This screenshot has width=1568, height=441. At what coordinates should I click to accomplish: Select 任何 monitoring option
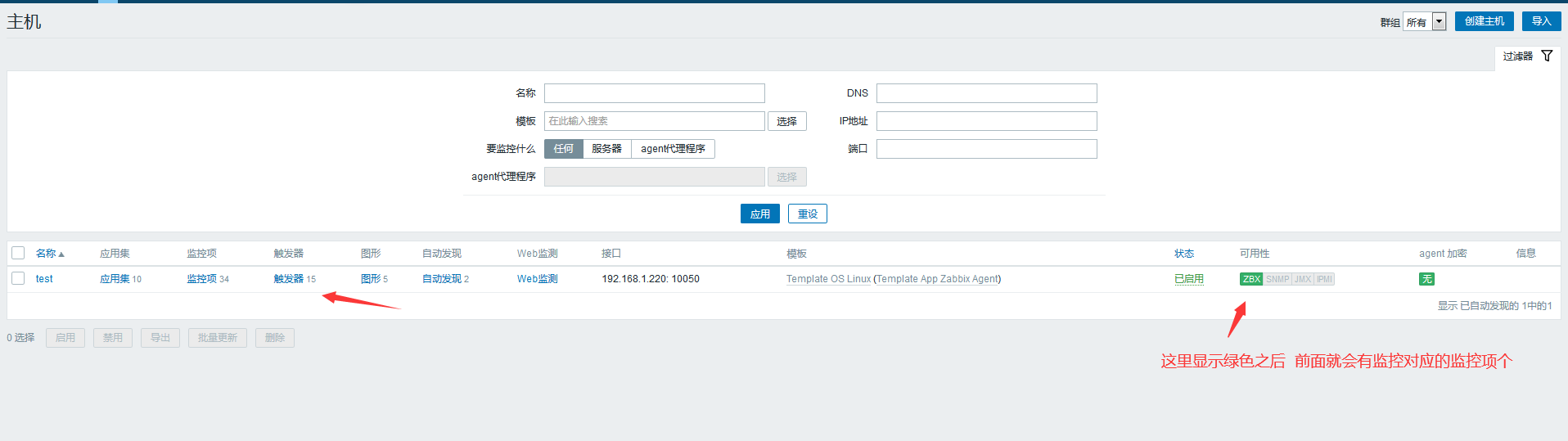563,149
